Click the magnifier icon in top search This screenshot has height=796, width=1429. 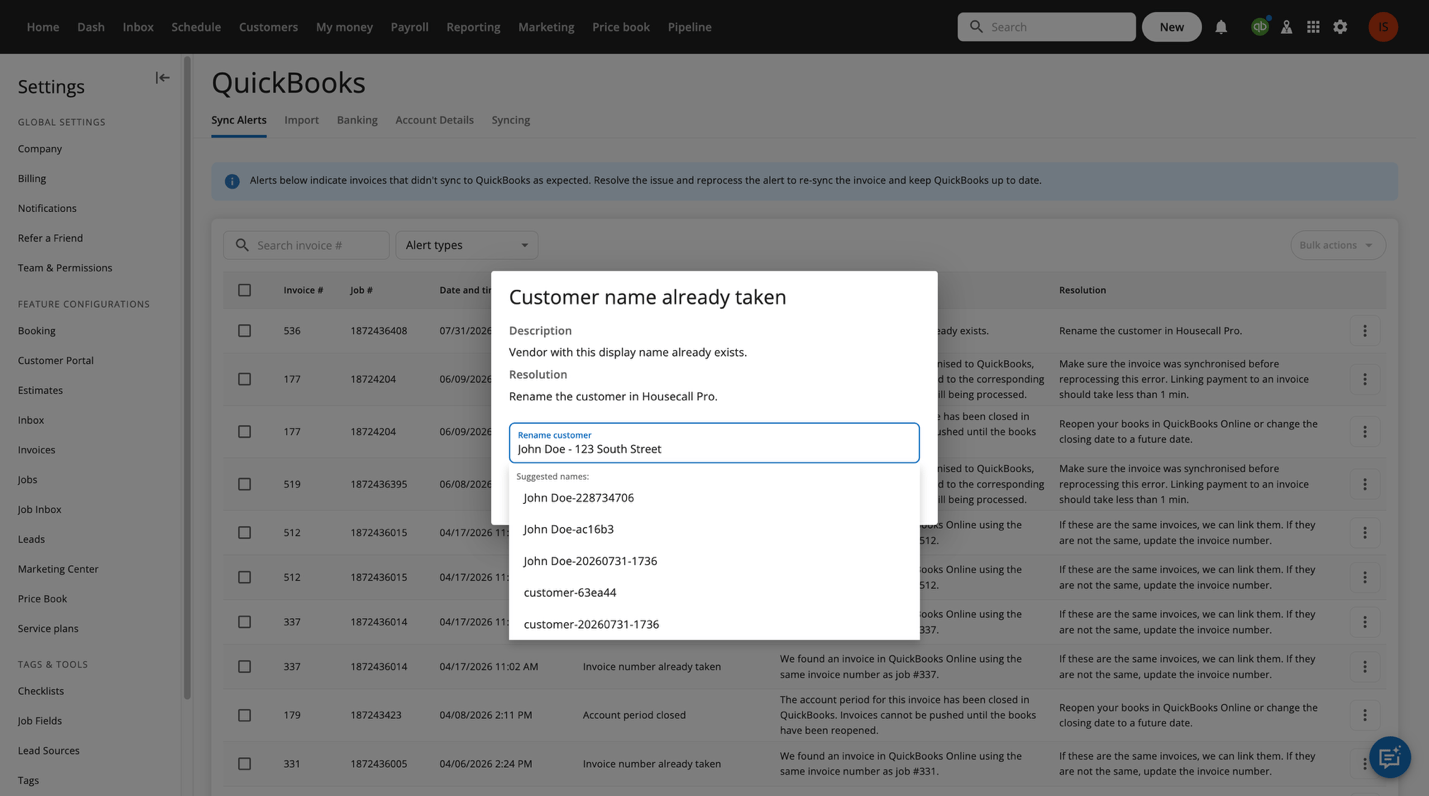976,27
